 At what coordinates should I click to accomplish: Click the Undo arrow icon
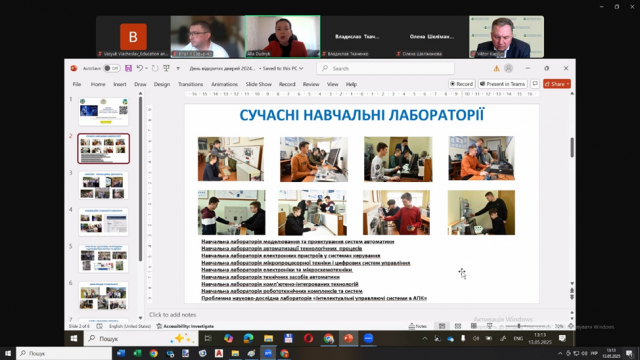[140, 68]
